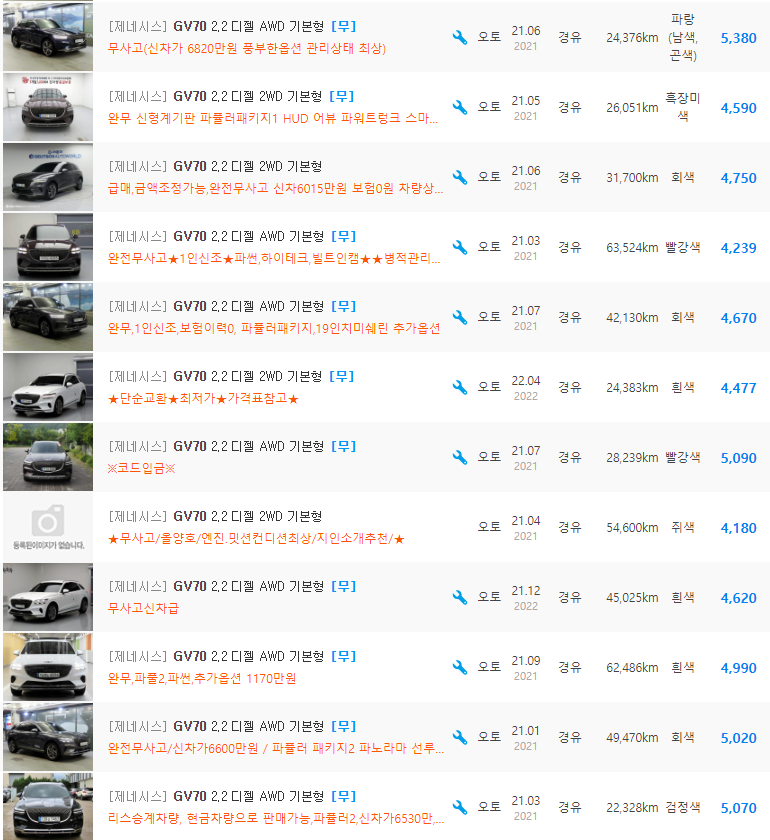770x840 pixels.
Task: Click the wrench icon on the 45,025km listing
Action: pyautogui.click(x=460, y=597)
